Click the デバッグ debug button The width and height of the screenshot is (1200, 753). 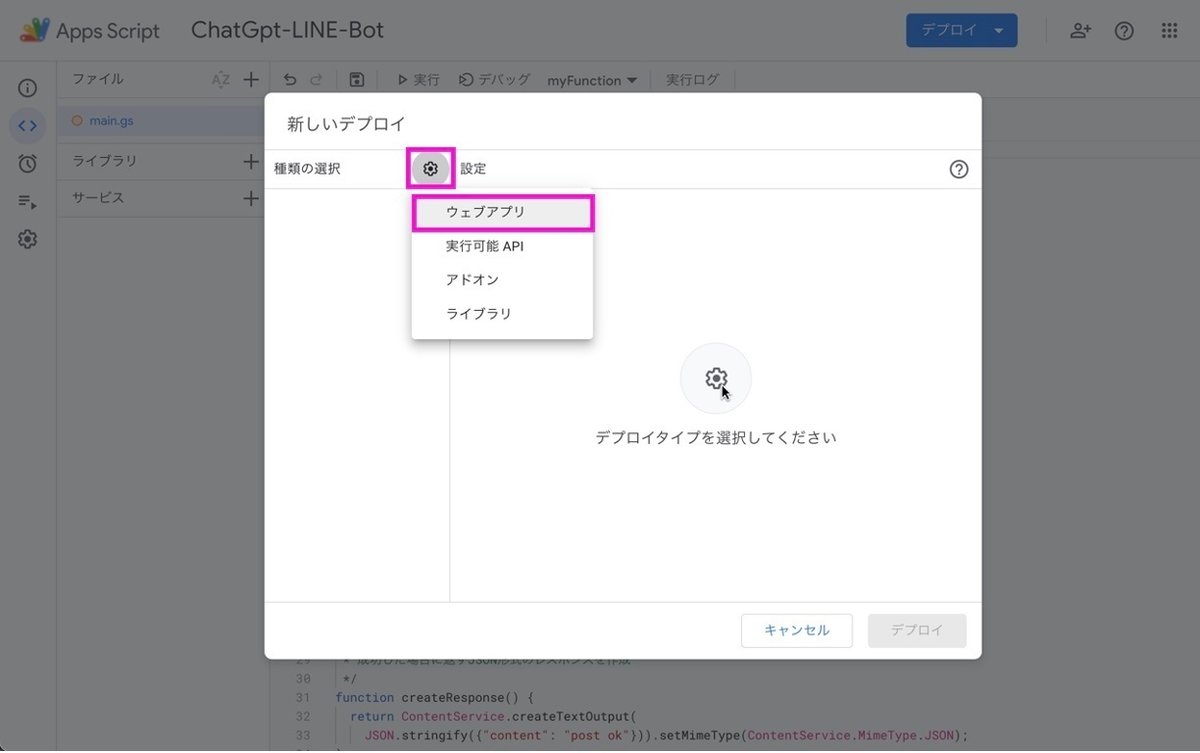pyautogui.click(x=494, y=80)
